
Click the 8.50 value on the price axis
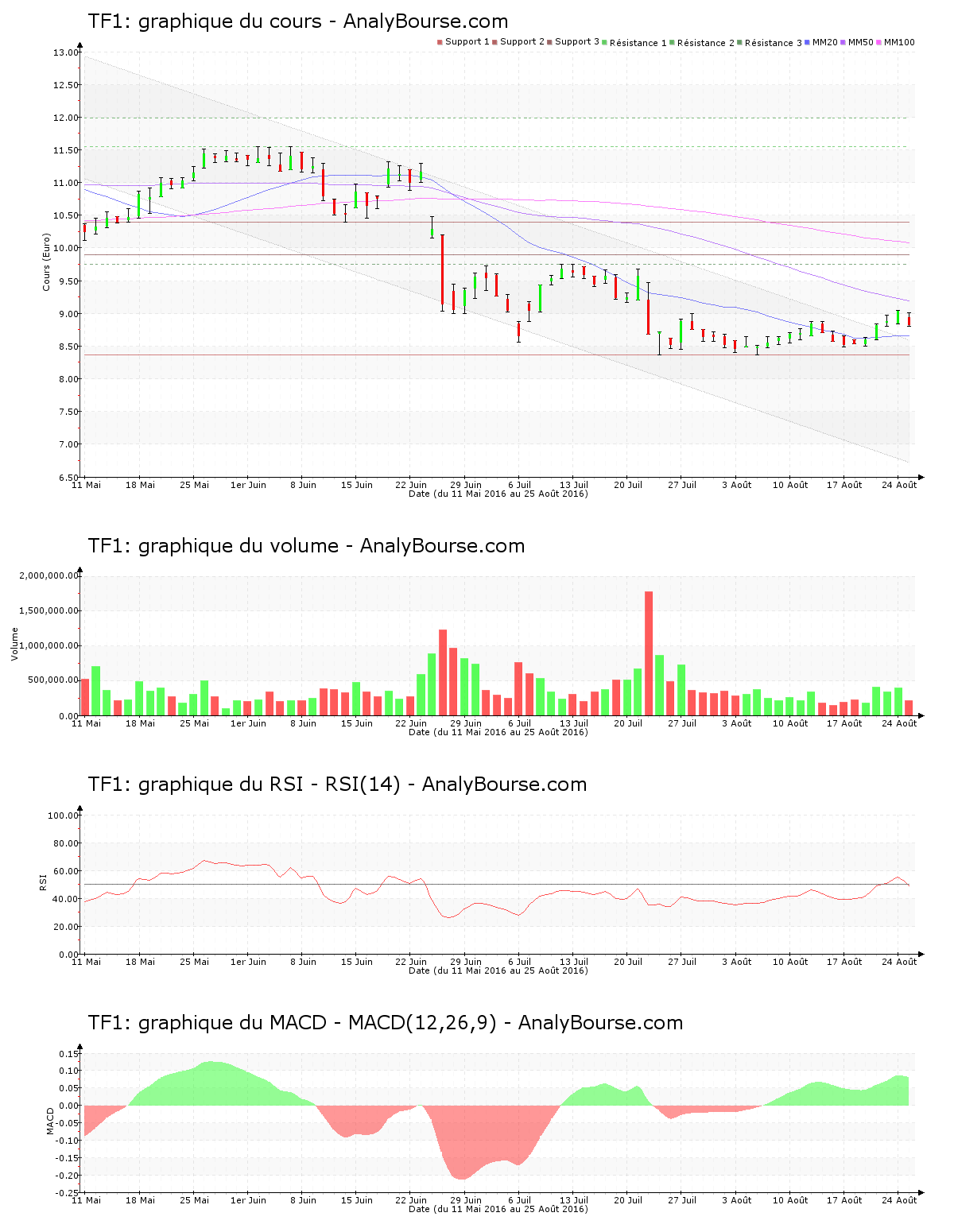68,347
